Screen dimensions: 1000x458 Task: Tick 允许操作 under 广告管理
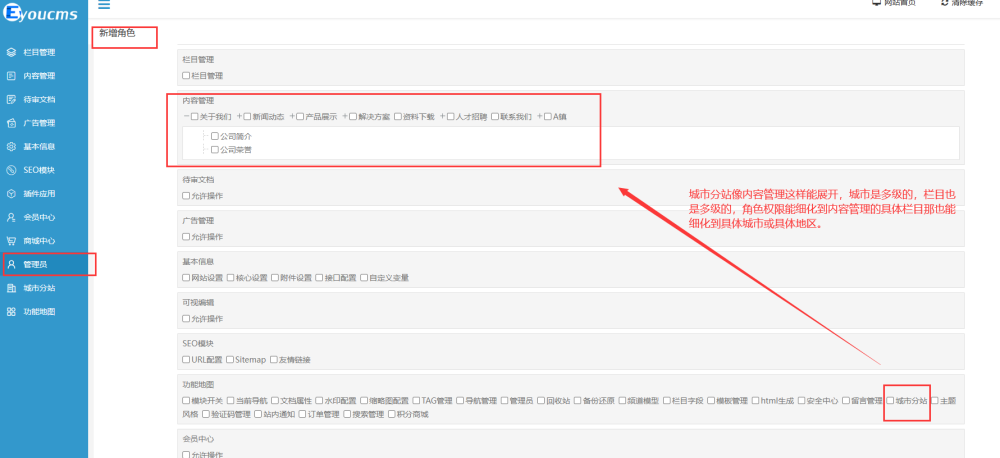pos(186,237)
